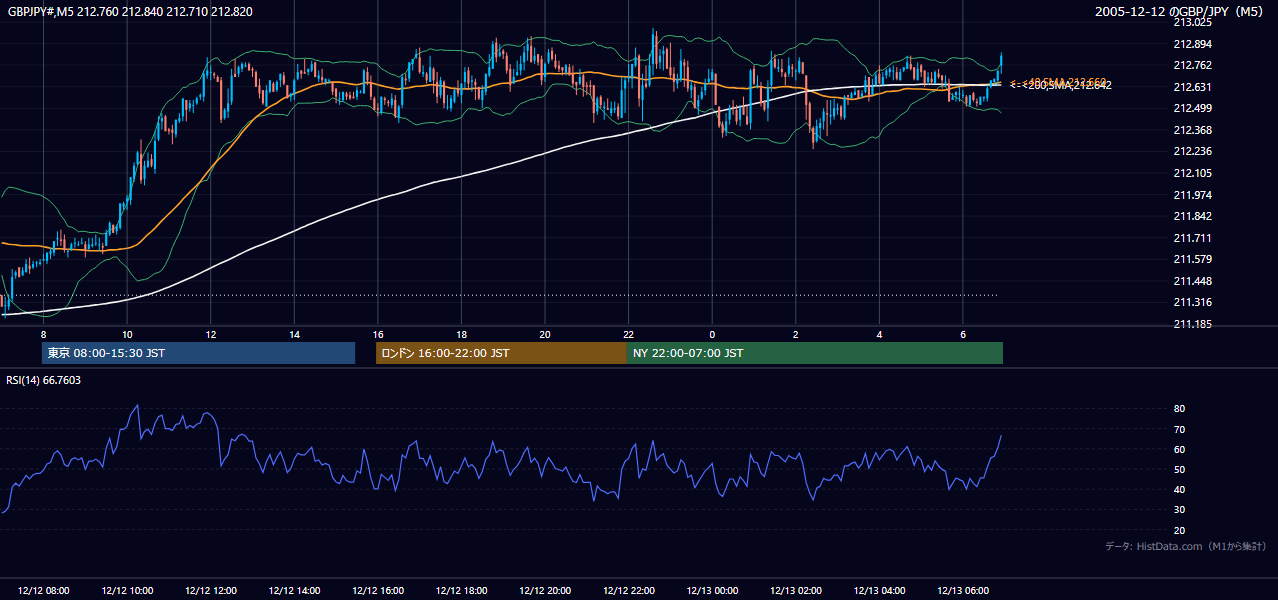This screenshot has width=1278, height=600.
Task: Click the price axis value 212.499
Action: [1192, 108]
